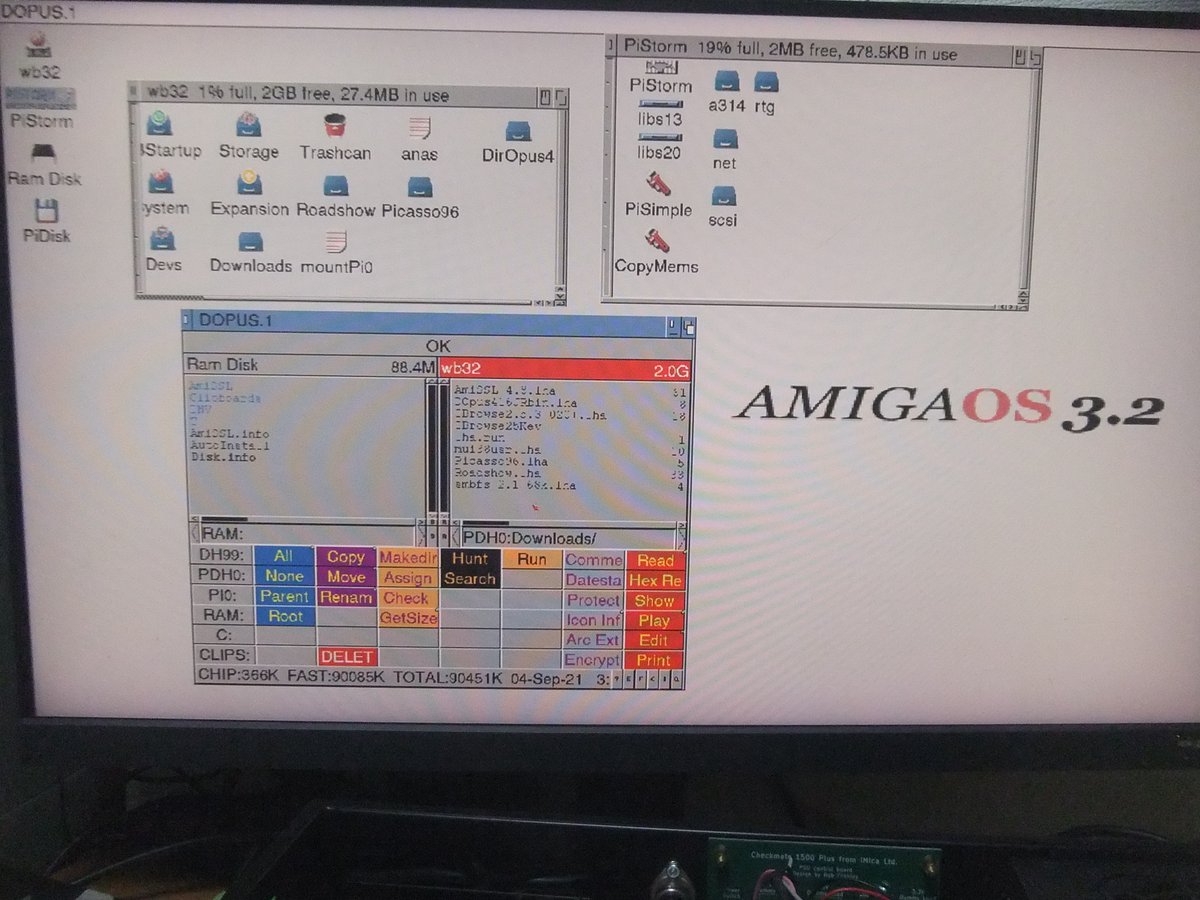This screenshot has width=1200, height=900.
Task: Click the None button in DOpus
Action: click(284, 576)
